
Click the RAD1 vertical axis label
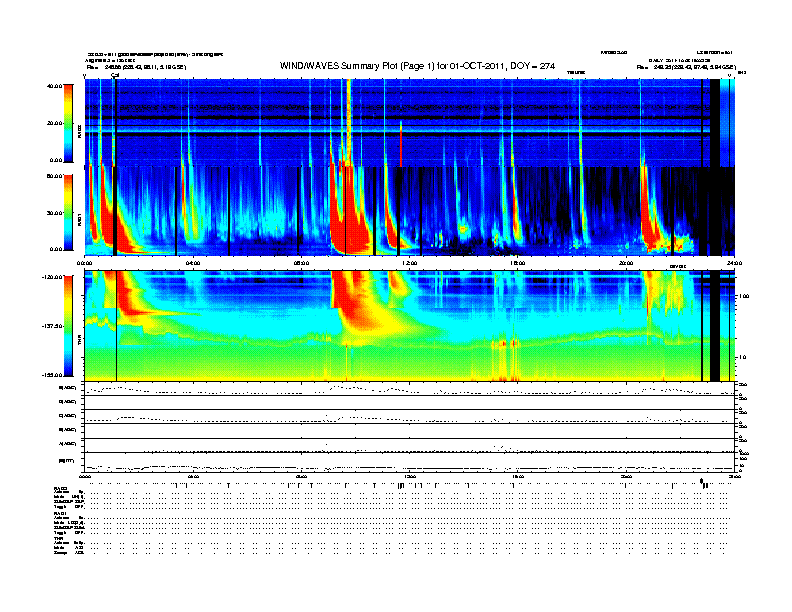pos(80,218)
